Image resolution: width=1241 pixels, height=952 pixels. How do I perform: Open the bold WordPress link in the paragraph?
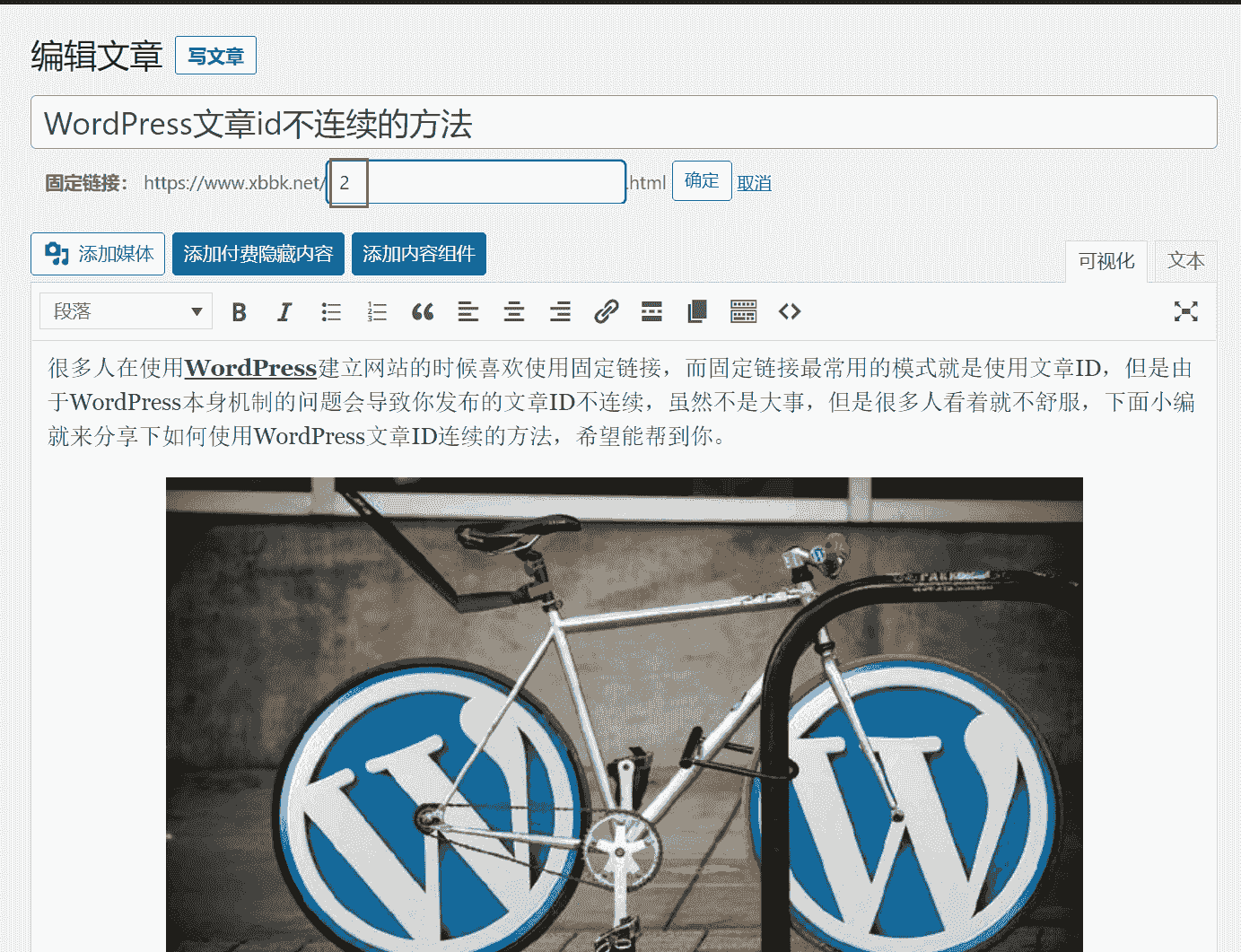[x=250, y=368]
